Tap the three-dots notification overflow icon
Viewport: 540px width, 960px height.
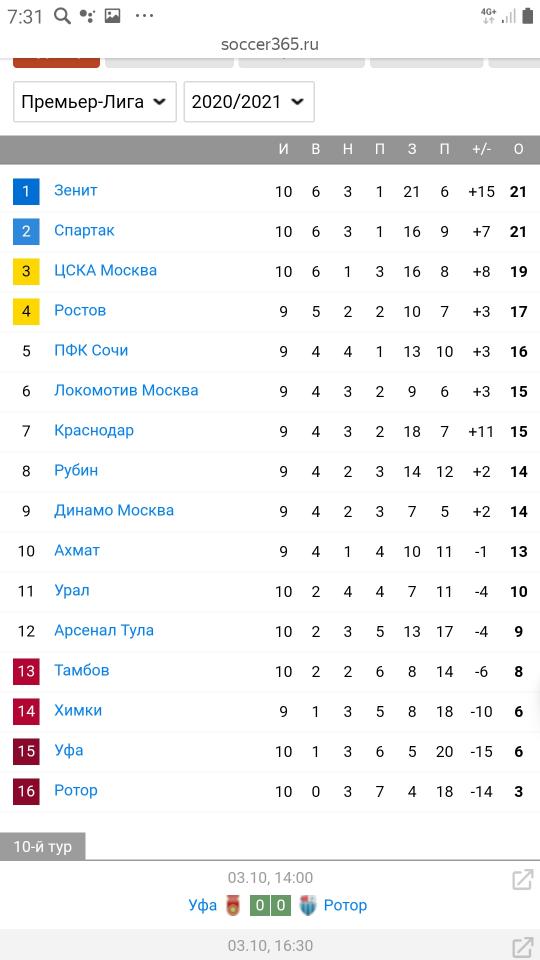[x=144, y=16]
